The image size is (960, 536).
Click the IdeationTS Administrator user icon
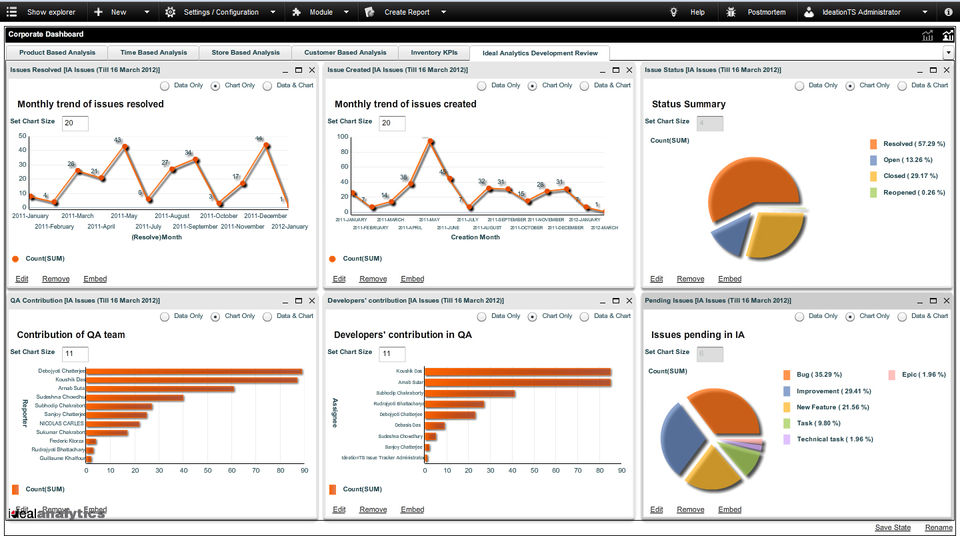(809, 12)
